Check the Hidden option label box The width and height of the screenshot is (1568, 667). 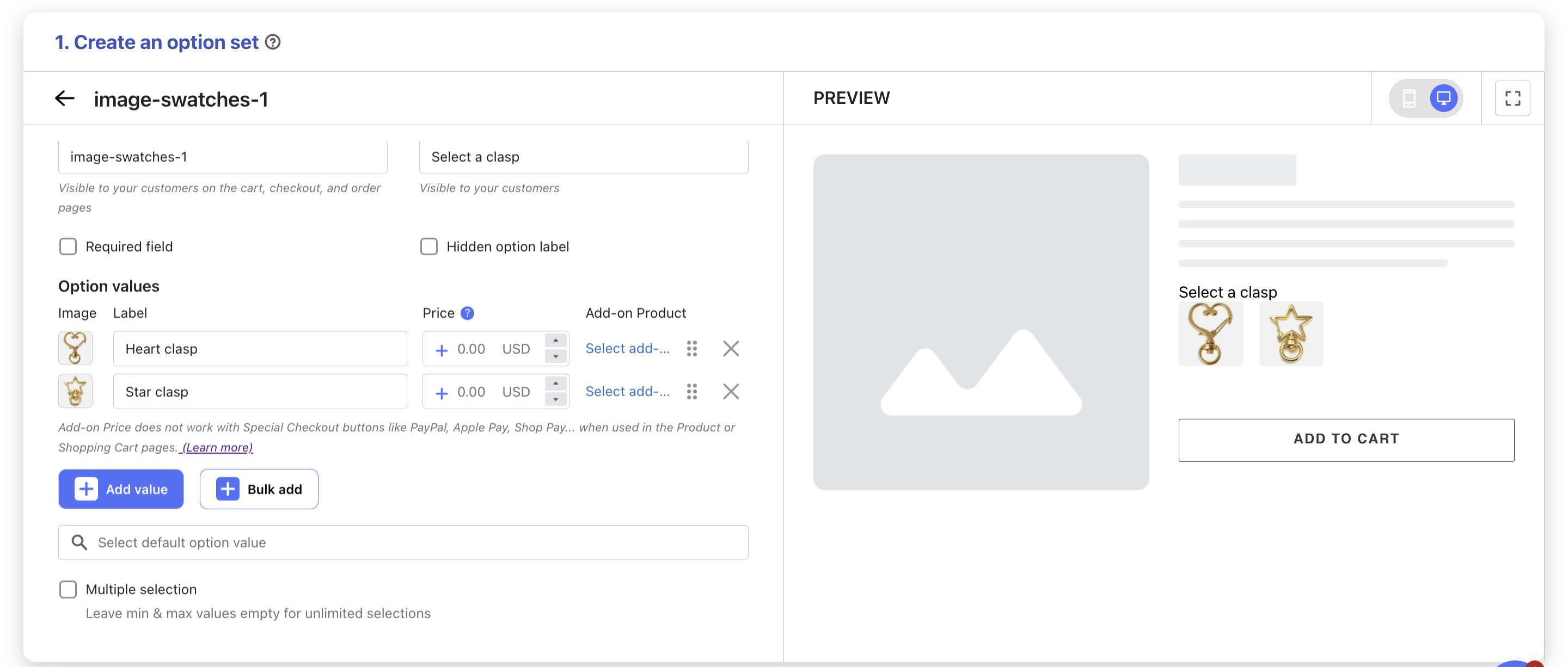click(428, 246)
